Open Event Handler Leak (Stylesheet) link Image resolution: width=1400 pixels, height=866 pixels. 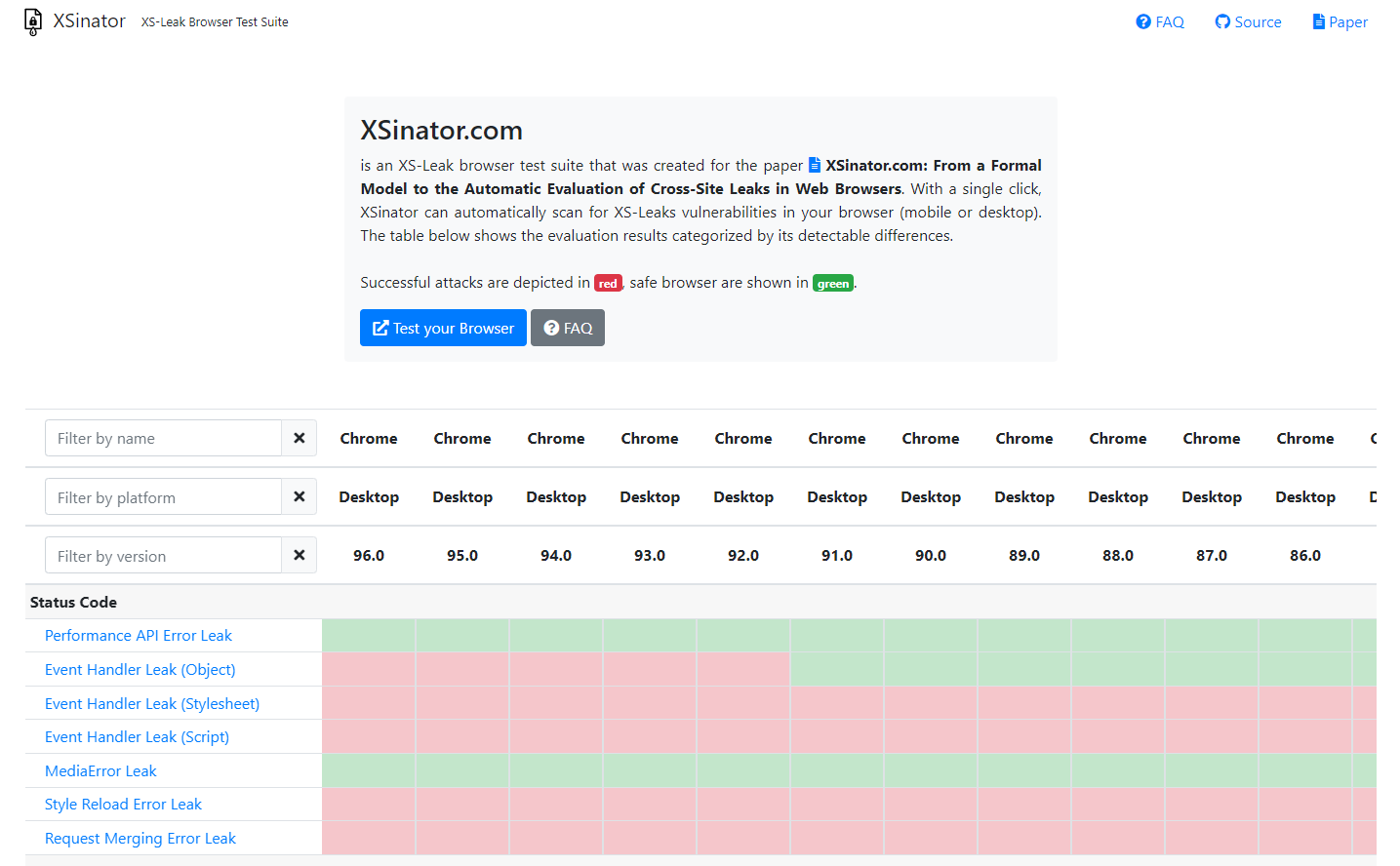152,704
